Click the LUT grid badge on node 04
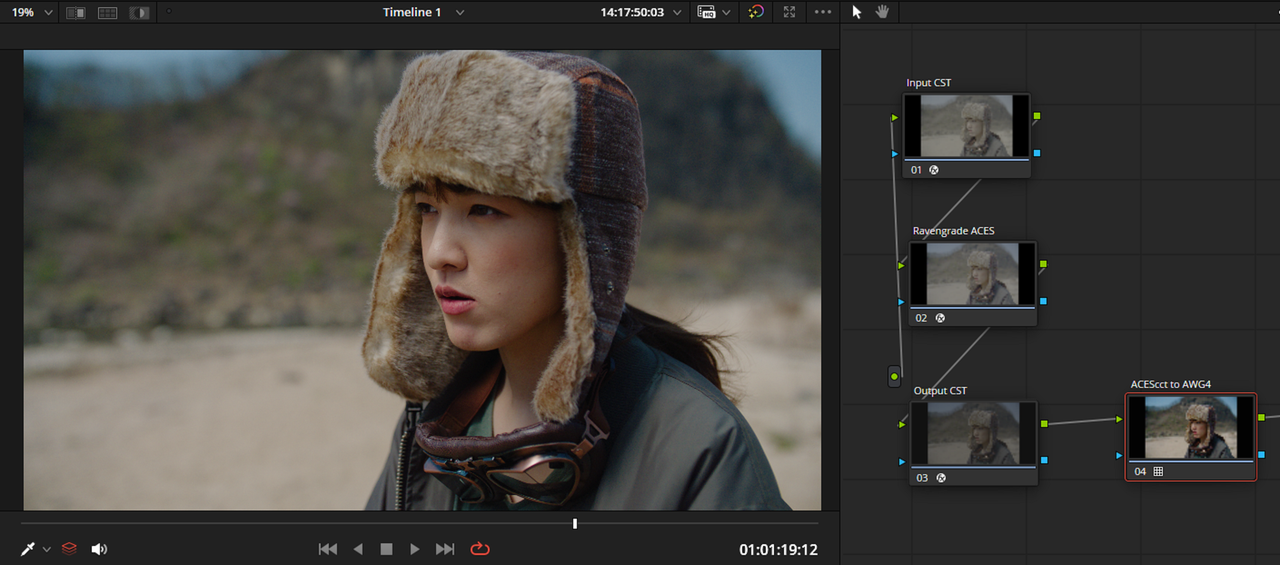This screenshot has height=565, width=1280. [1159, 471]
